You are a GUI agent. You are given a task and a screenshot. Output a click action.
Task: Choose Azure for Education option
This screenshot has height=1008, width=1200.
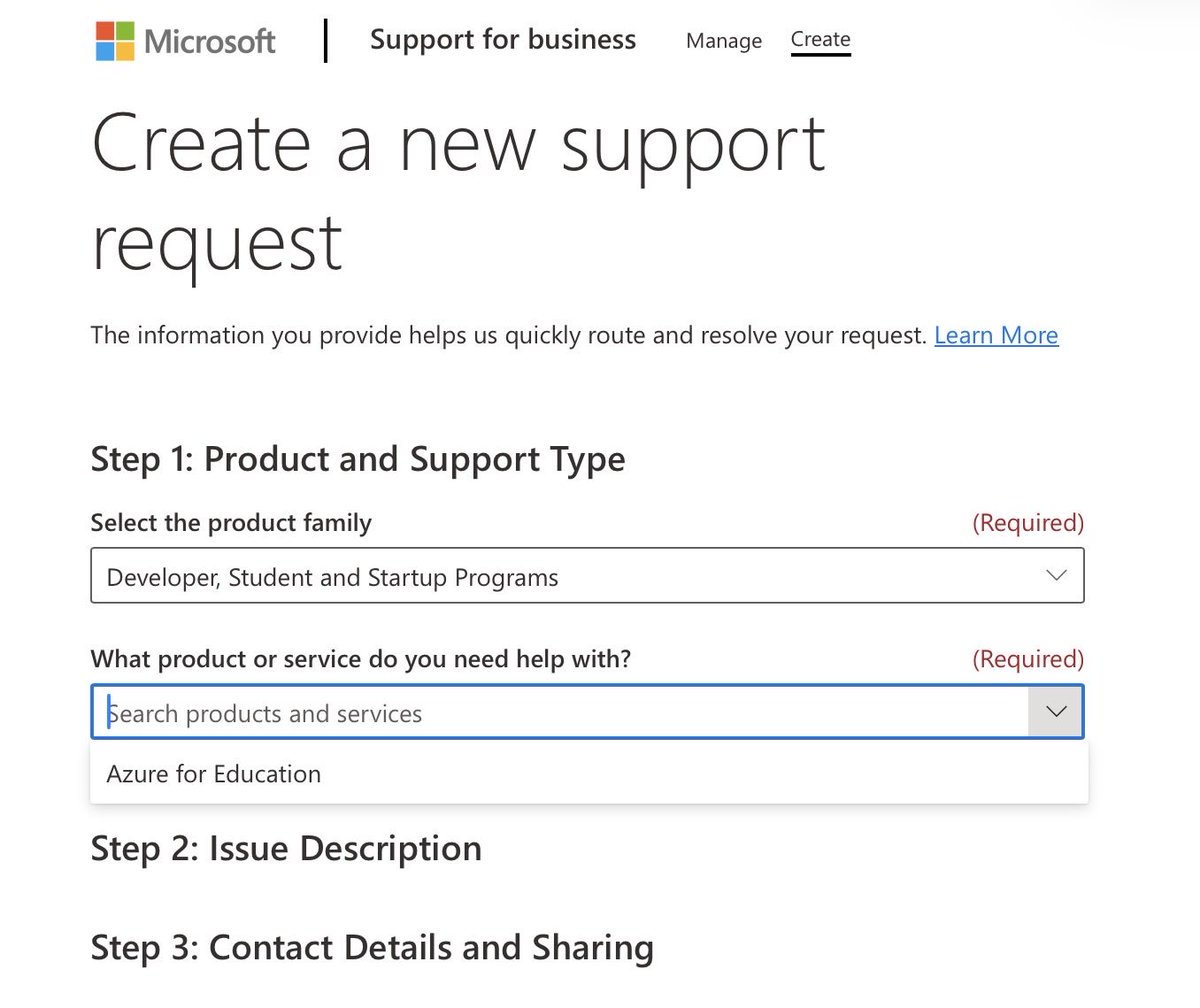(x=589, y=774)
